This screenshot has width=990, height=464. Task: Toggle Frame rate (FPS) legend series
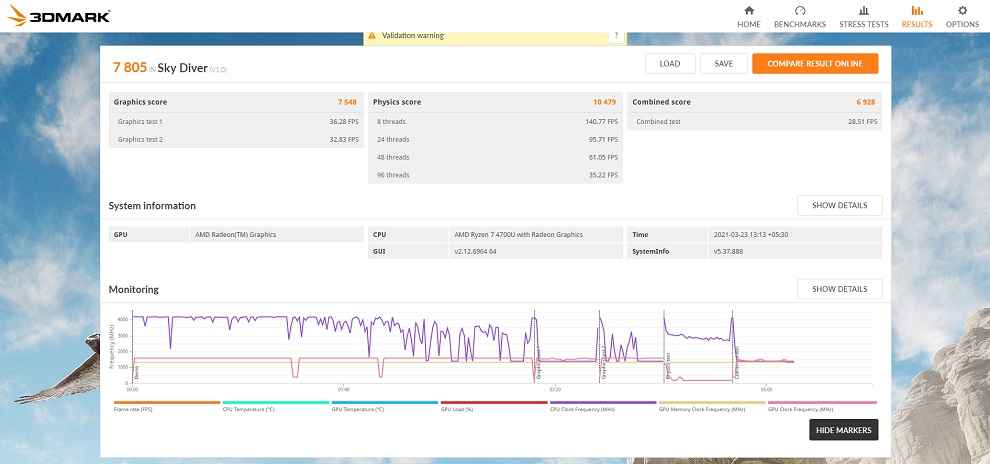pyautogui.click(x=167, y=407)
